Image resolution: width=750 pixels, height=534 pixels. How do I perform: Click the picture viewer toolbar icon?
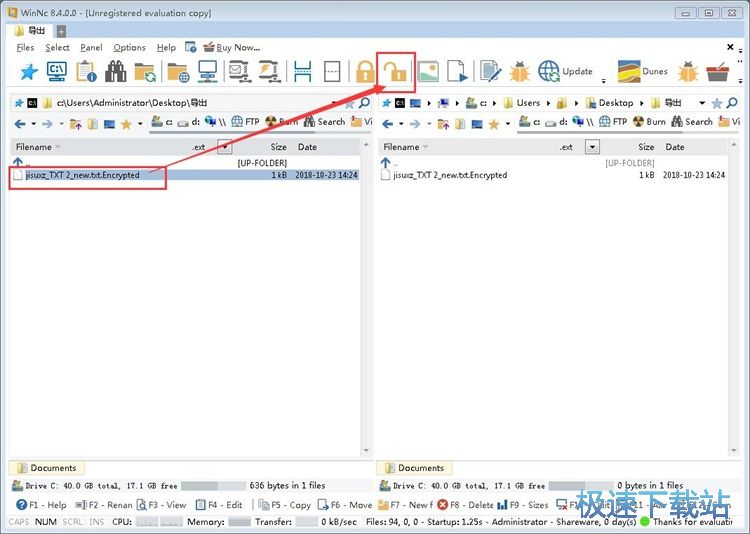(x=428, y=71)
